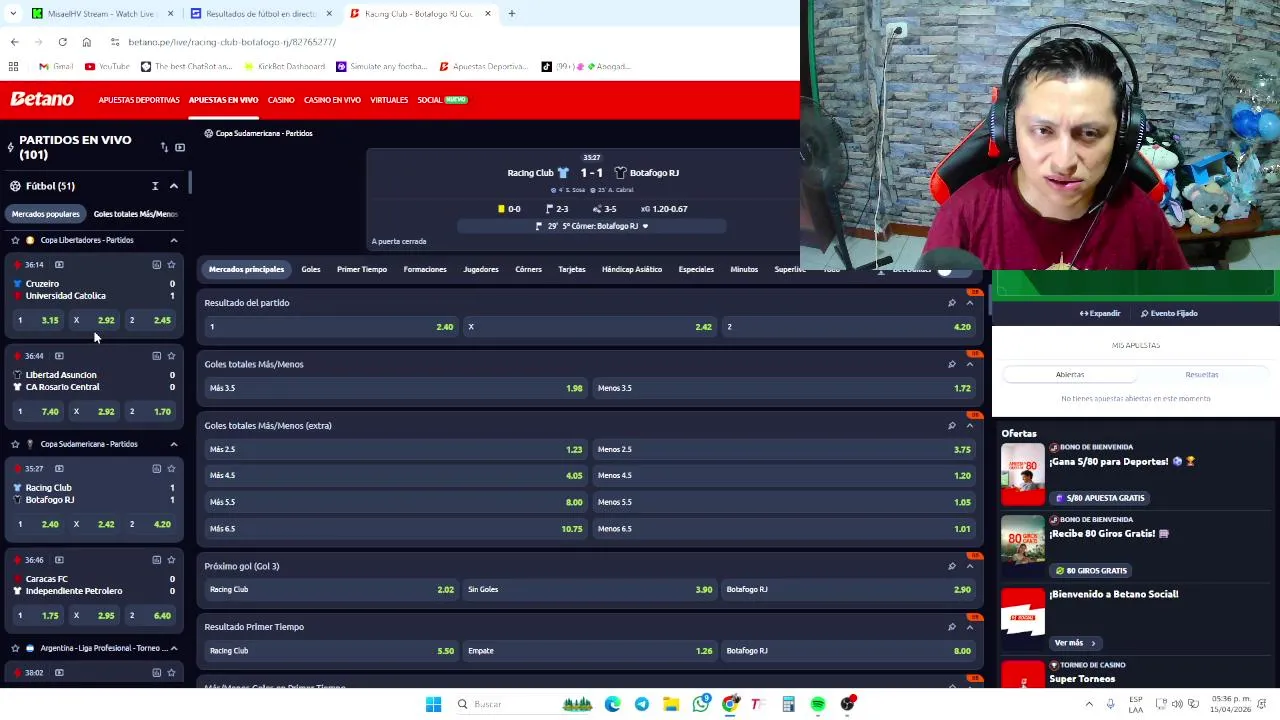The height and width of the screenshot is (720, 1280).
Task: Reload the page with browser refresh button
Action: click(x=62, y=42)
